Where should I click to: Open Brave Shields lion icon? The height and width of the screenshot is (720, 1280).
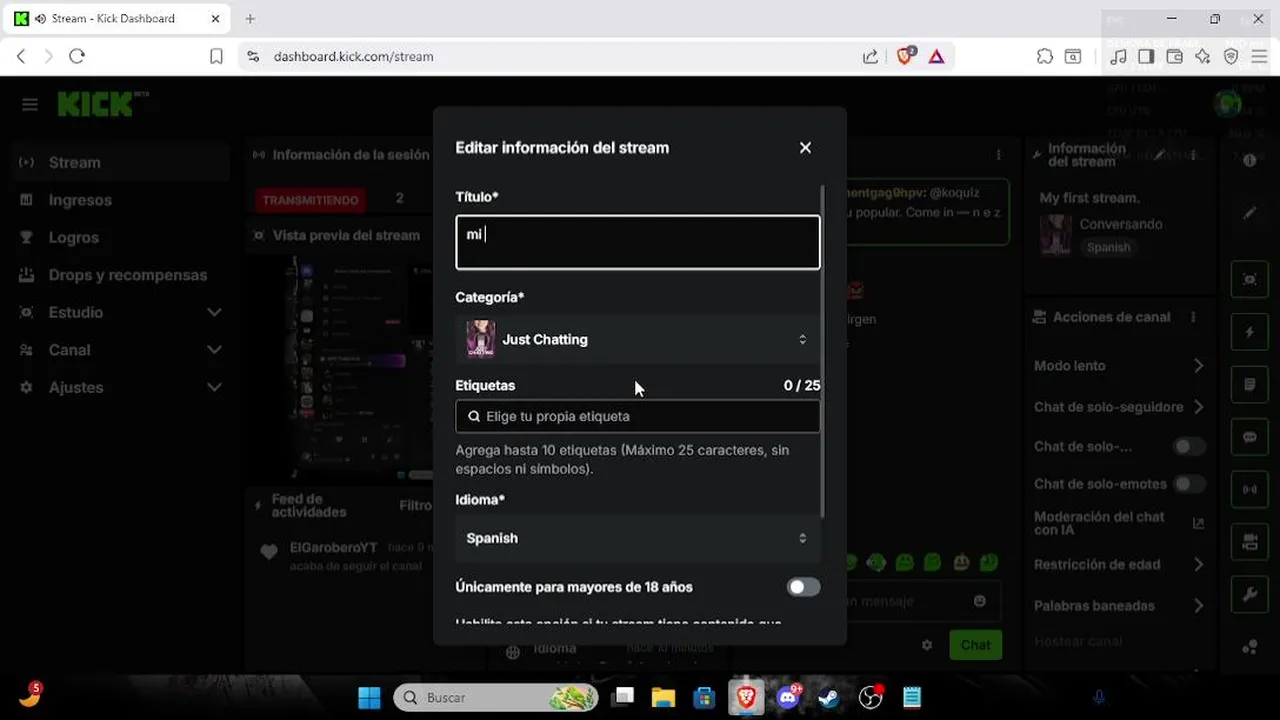[905, 56]
